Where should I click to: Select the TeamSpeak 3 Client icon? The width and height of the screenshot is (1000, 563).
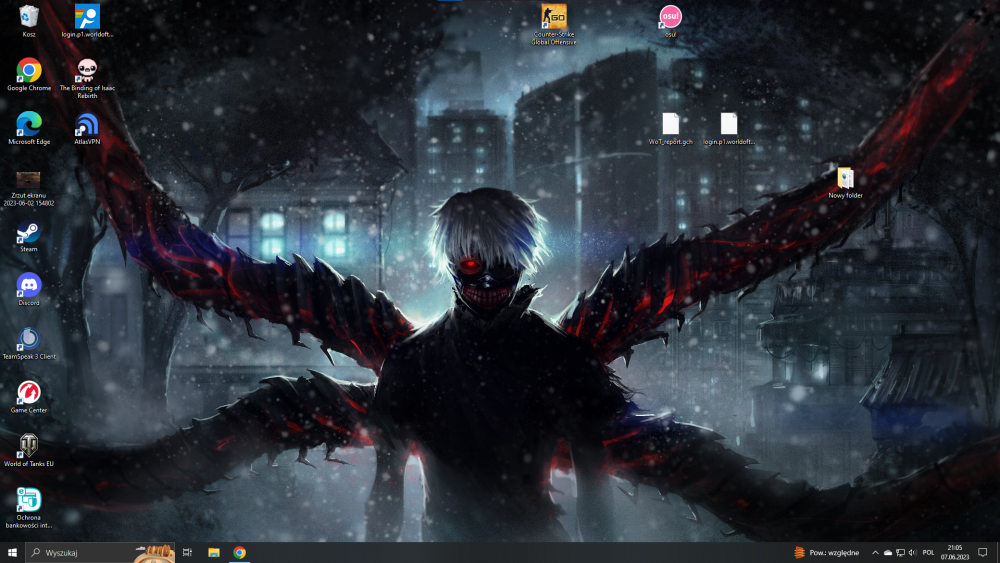29,344
